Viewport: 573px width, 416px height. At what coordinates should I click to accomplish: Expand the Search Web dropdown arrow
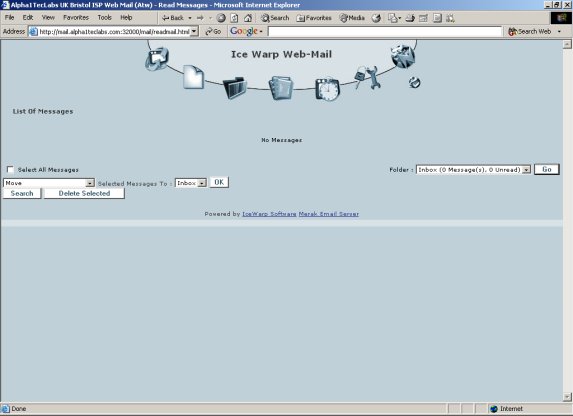(559, 32)
